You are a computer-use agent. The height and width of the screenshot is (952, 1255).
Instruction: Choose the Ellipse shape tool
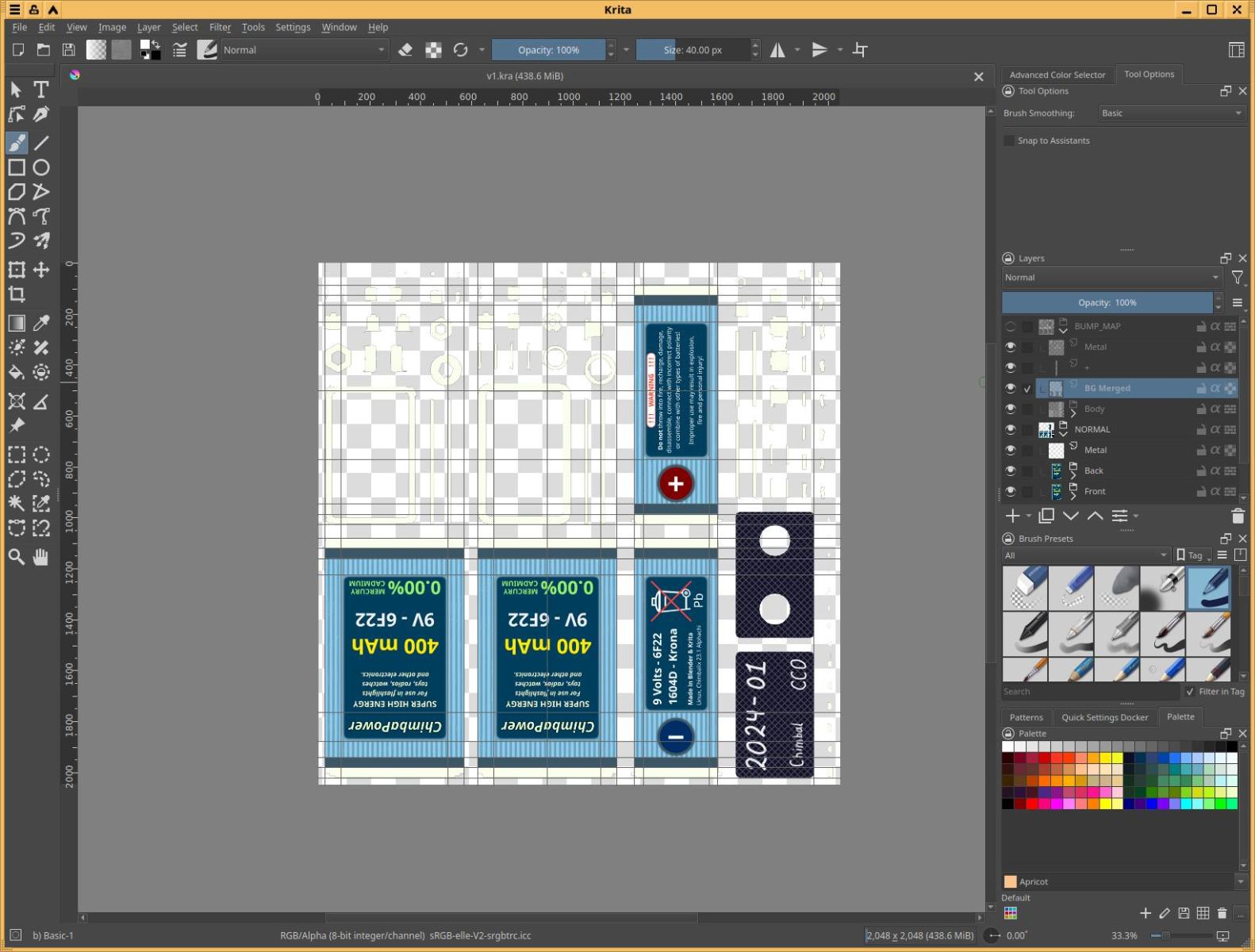(x=41, y=167)
